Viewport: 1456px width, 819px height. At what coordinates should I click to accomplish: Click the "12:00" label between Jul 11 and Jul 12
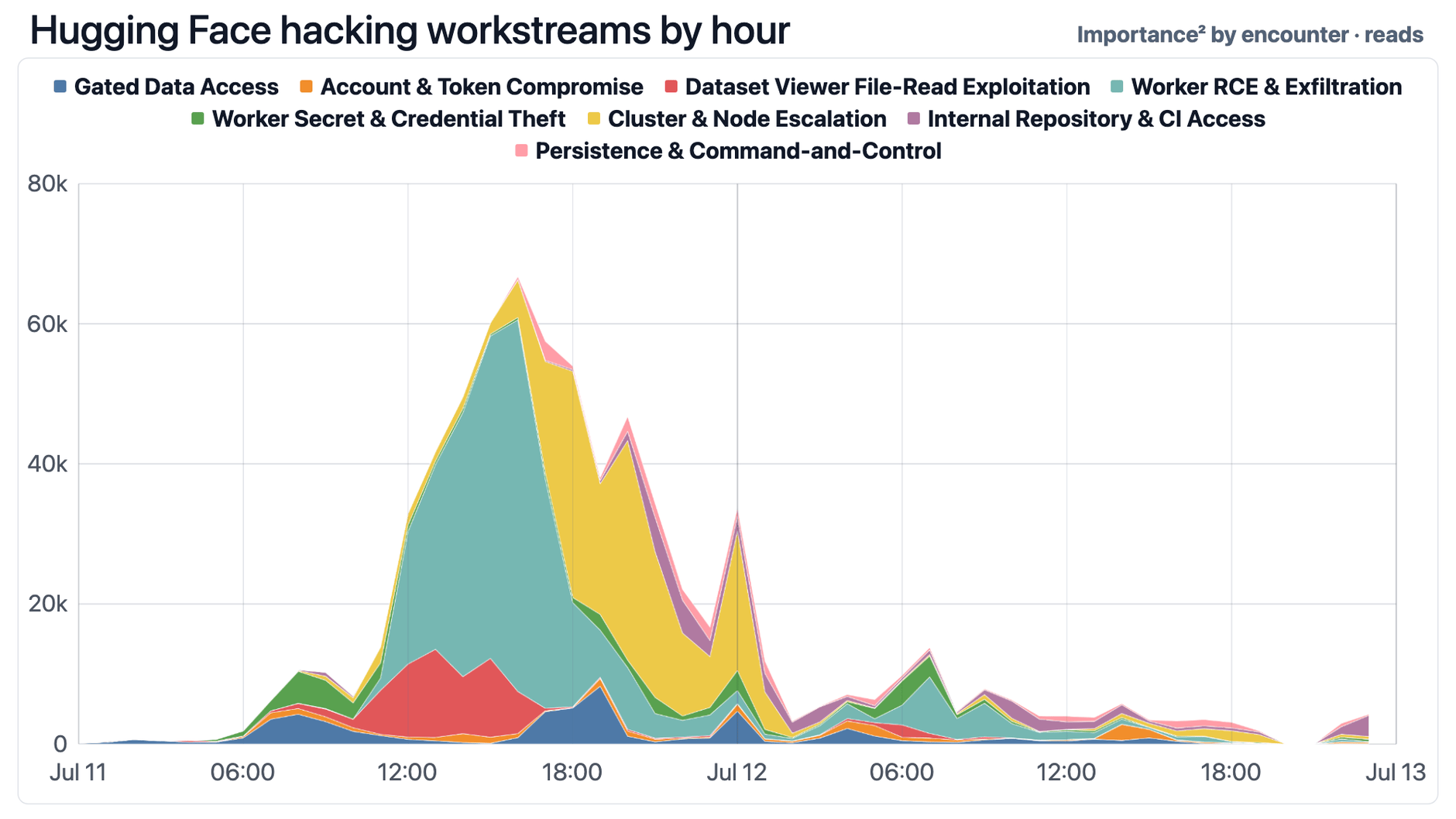click(x=408, y=773)
